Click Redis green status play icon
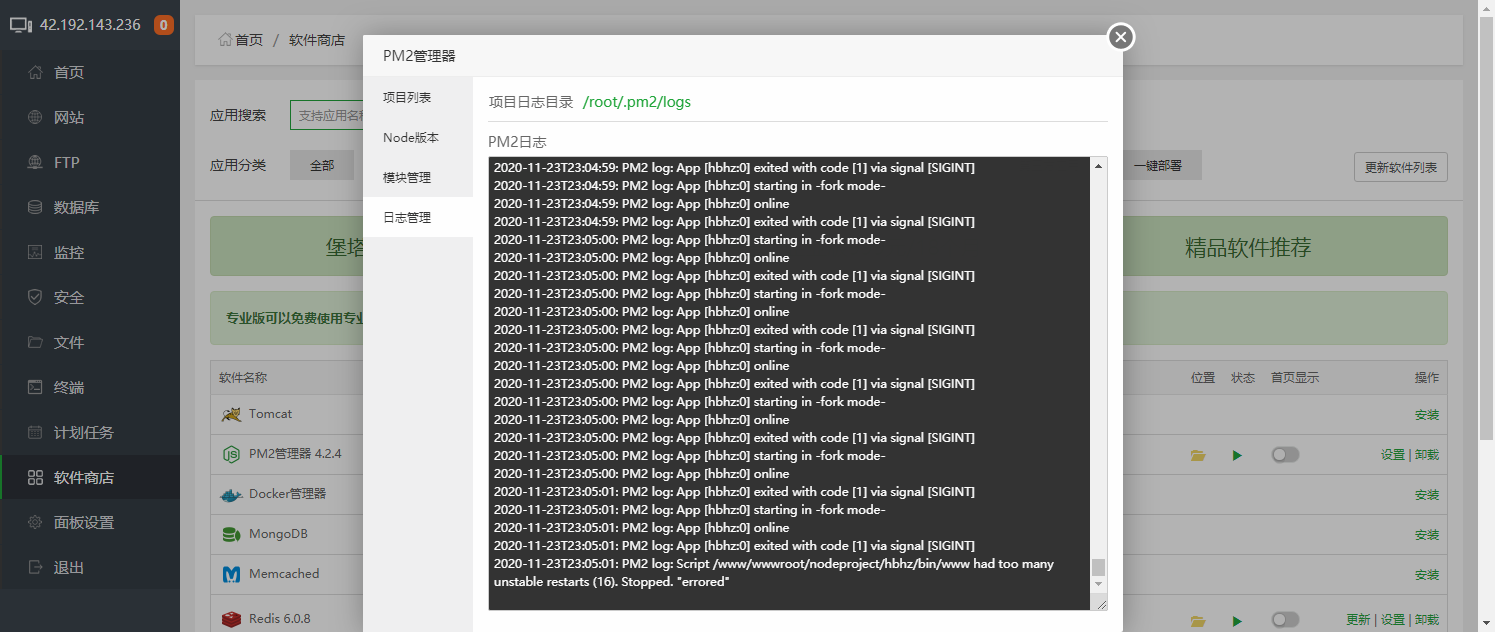Image resolution: width=1495 pixels, height=632 pixels. pos(1237,621)
